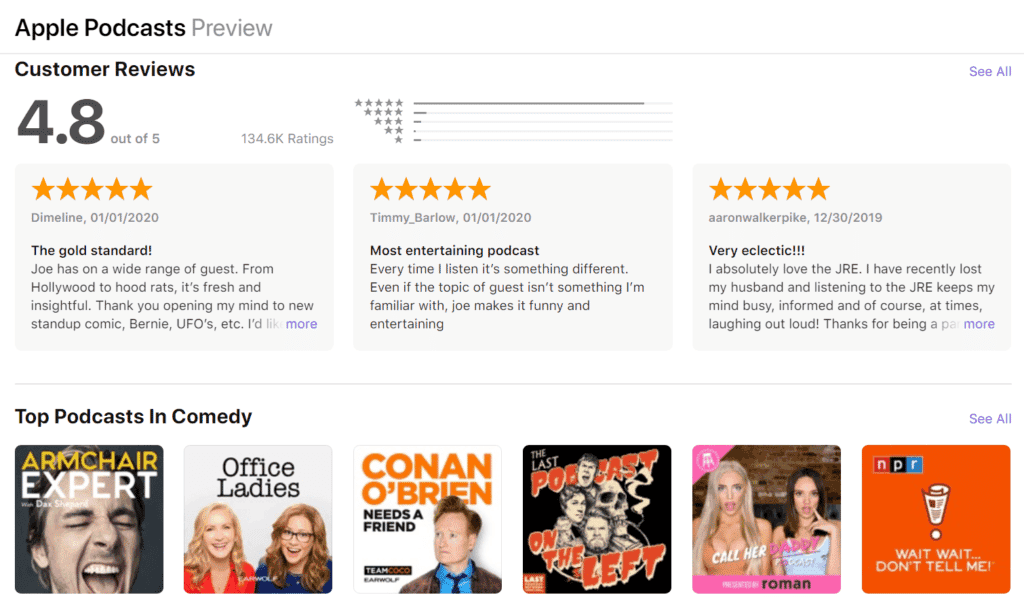The image size is (1024, 599).
Task: Click the review title 'The gold standard!'
Action: tap(91, 251)
